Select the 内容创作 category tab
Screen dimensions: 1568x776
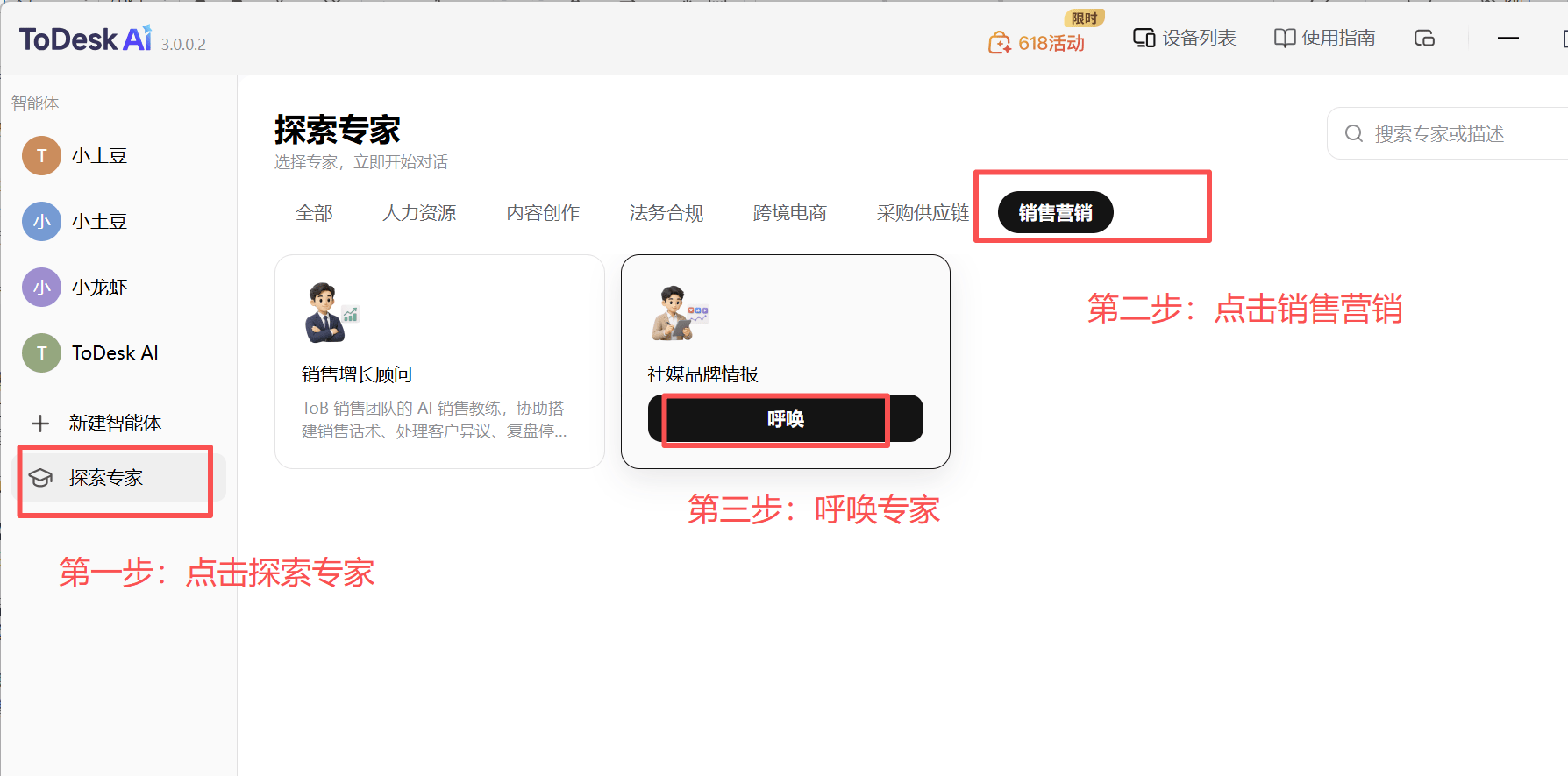tap(543, 213)
